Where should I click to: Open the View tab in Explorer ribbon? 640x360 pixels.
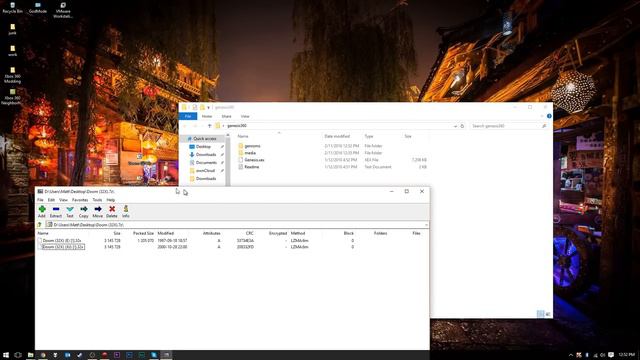coord(245,116)
